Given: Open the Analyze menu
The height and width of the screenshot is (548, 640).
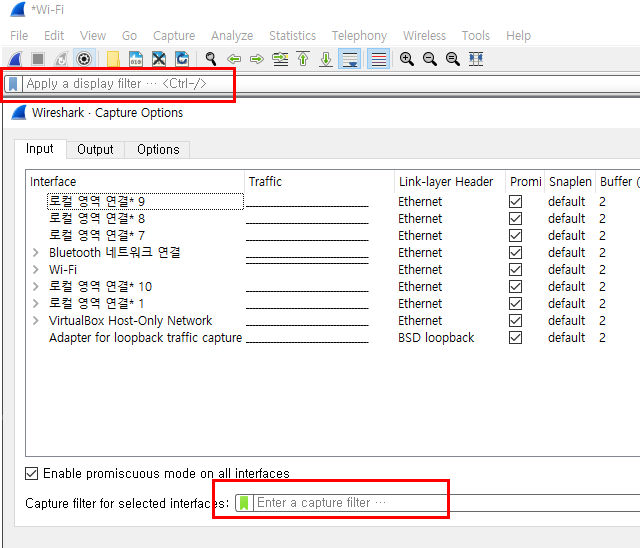Looking at the screenshot, I should [232, 36].
